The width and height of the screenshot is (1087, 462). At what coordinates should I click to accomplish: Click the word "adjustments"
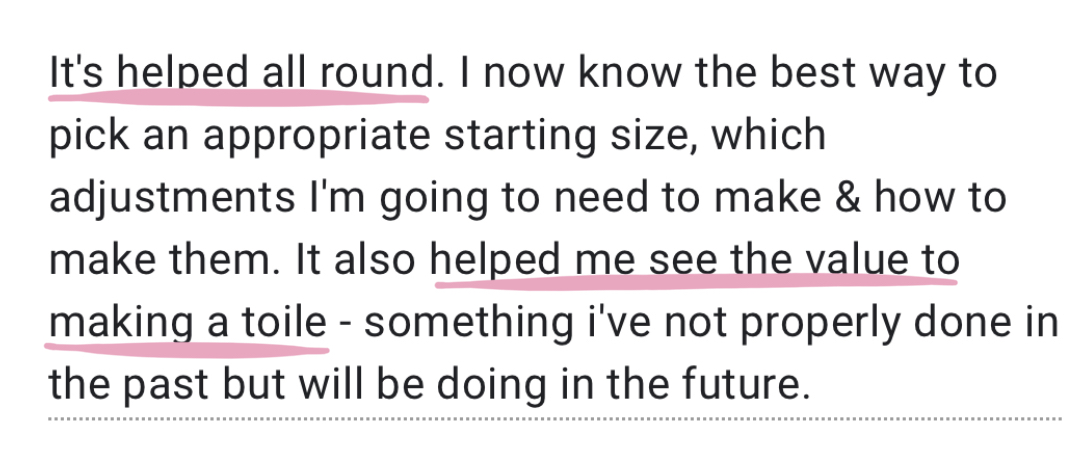(162, 199)
